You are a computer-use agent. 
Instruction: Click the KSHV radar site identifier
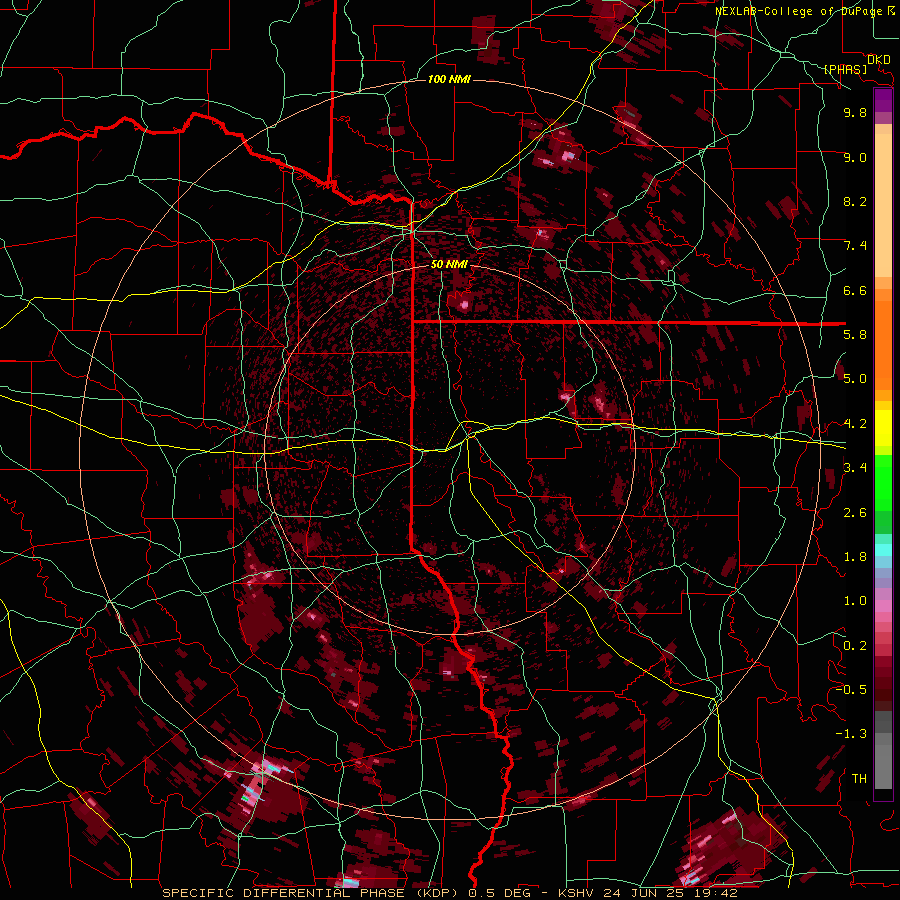(576, 893)
